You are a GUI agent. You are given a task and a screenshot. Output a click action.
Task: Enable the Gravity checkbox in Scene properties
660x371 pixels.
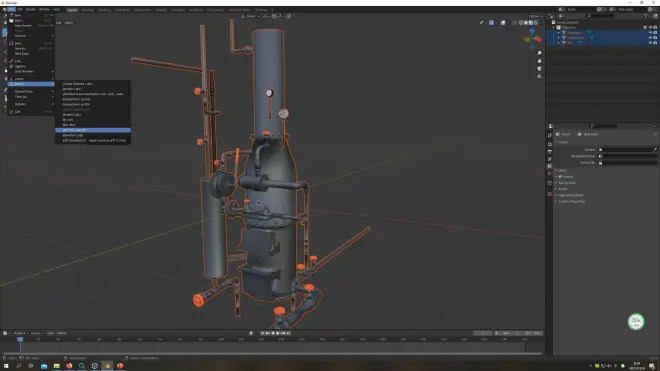560,177
